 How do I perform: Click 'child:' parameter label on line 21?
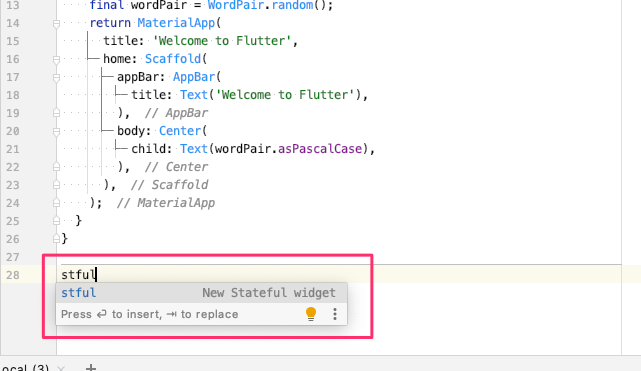(152, 149)
